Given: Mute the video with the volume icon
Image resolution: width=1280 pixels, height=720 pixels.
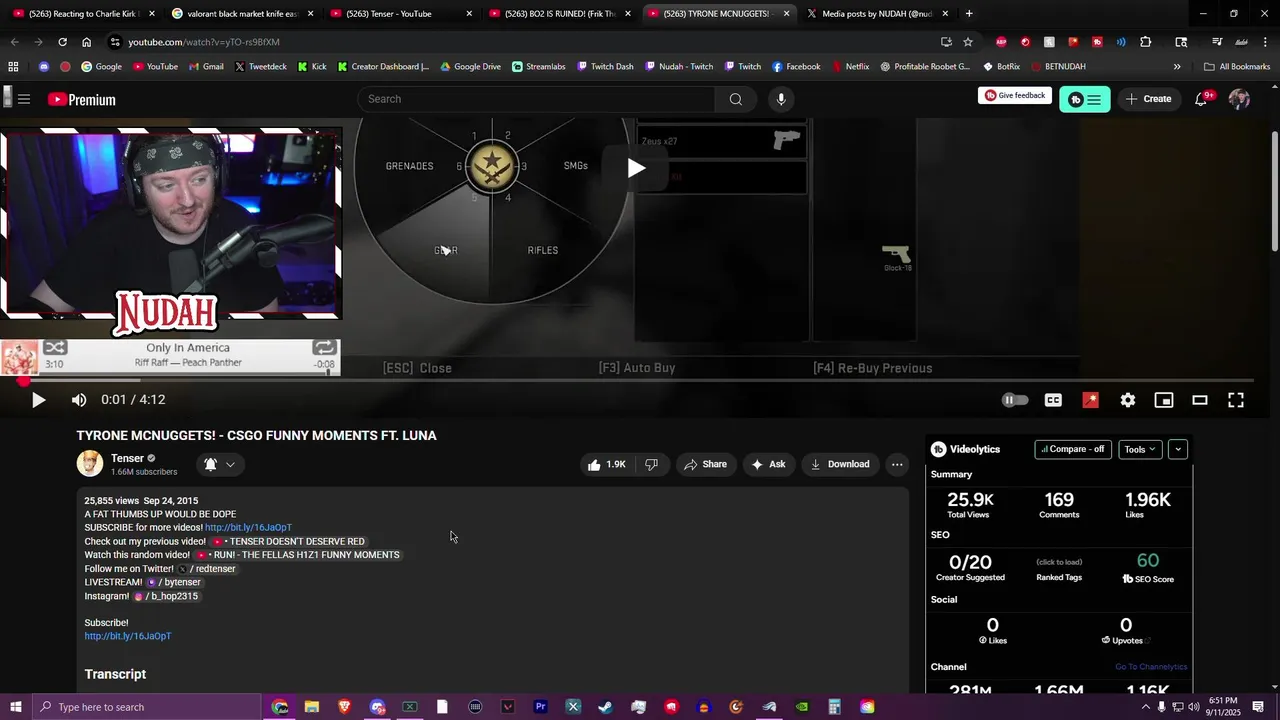Looking at the screenshot, I should click(79, 400).
